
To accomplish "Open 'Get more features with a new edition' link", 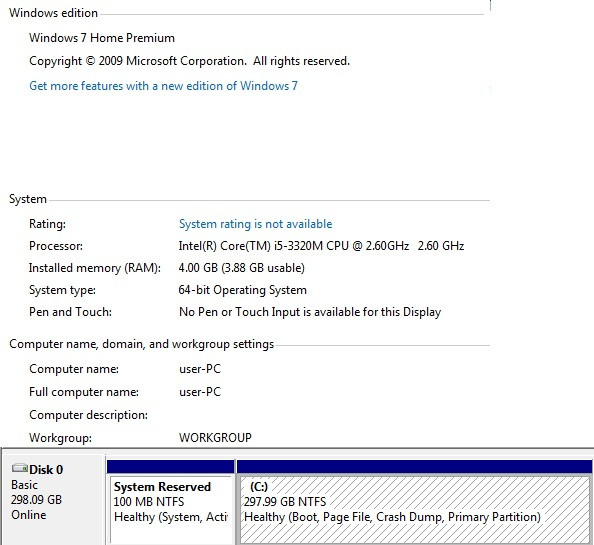I will point(163,86).
